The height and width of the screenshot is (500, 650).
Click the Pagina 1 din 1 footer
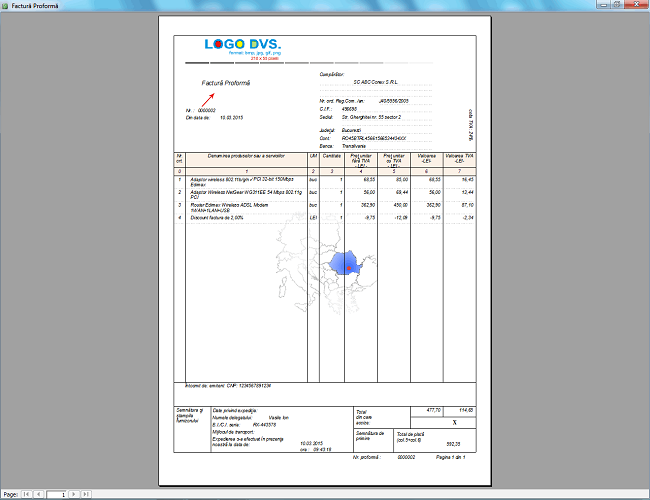pos(445,456)
